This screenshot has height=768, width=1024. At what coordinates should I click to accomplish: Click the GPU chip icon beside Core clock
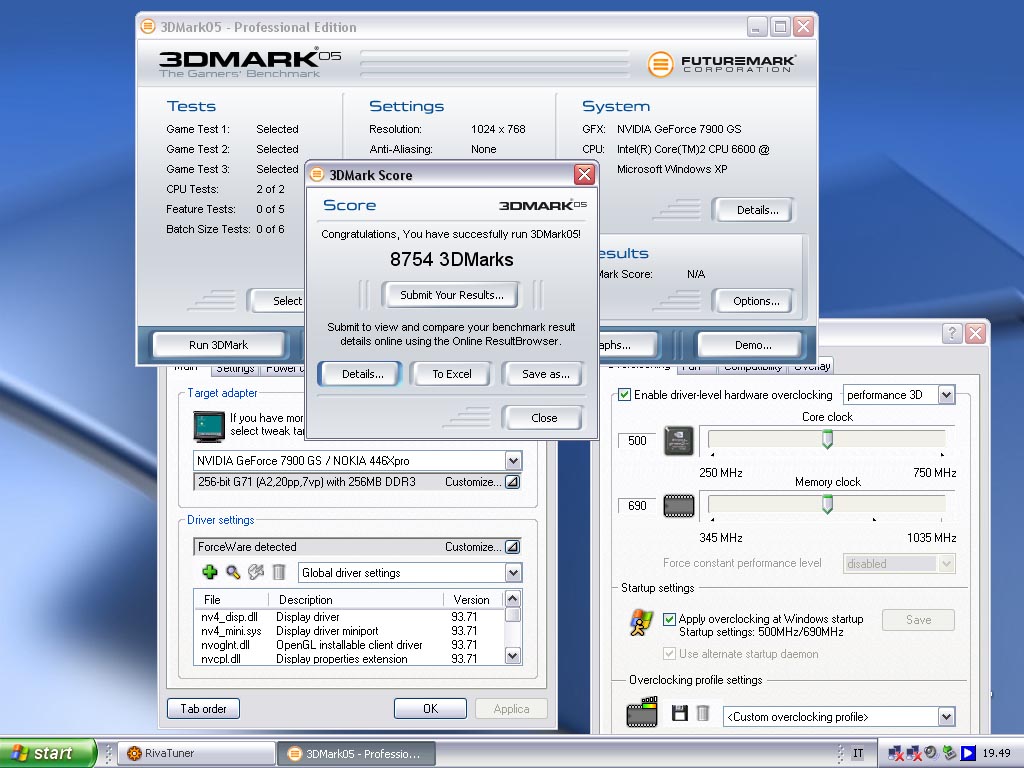point(679,441)
